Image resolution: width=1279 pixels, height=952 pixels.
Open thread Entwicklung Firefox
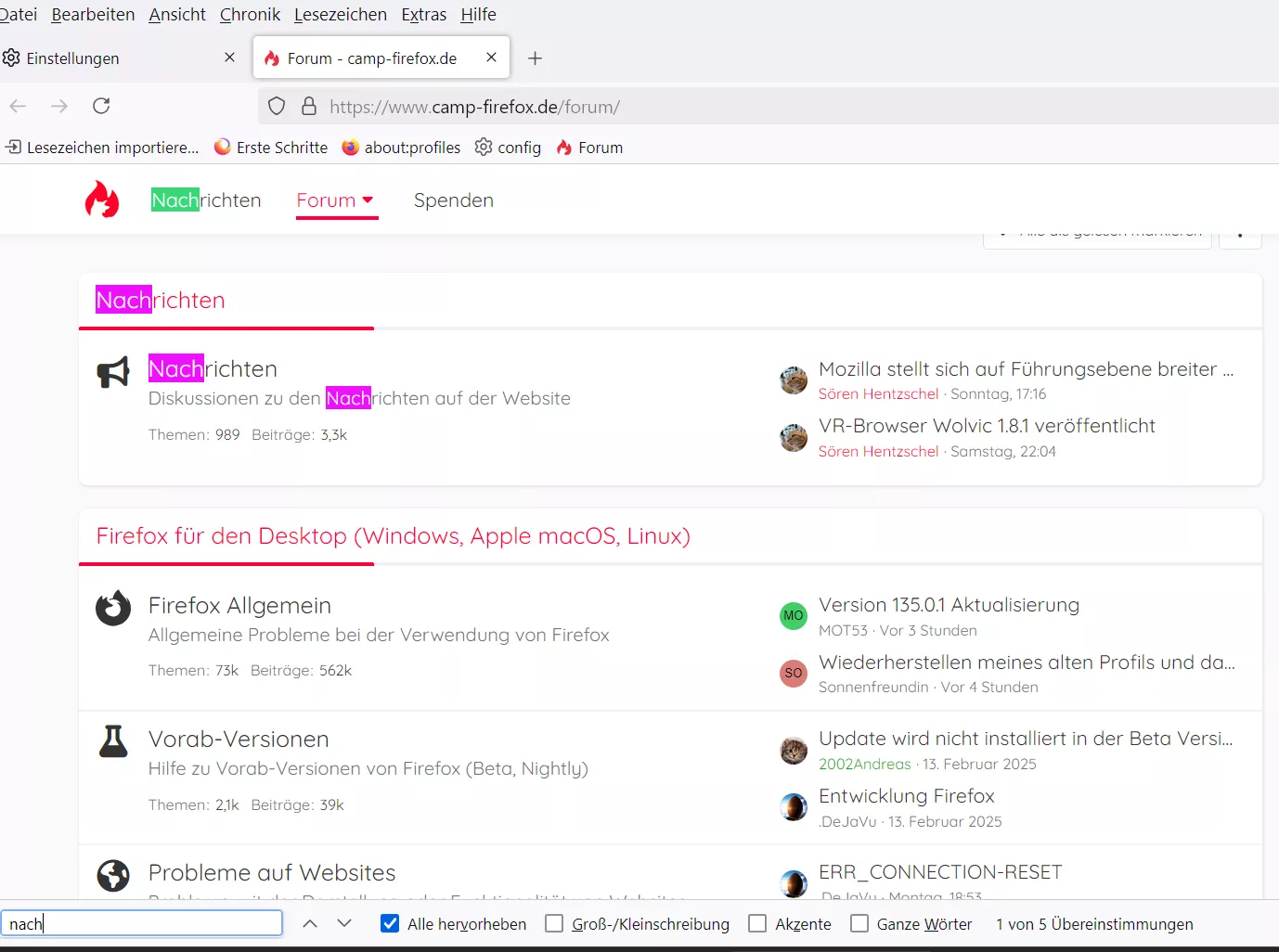pyautogui.click(x=907, y=796)
